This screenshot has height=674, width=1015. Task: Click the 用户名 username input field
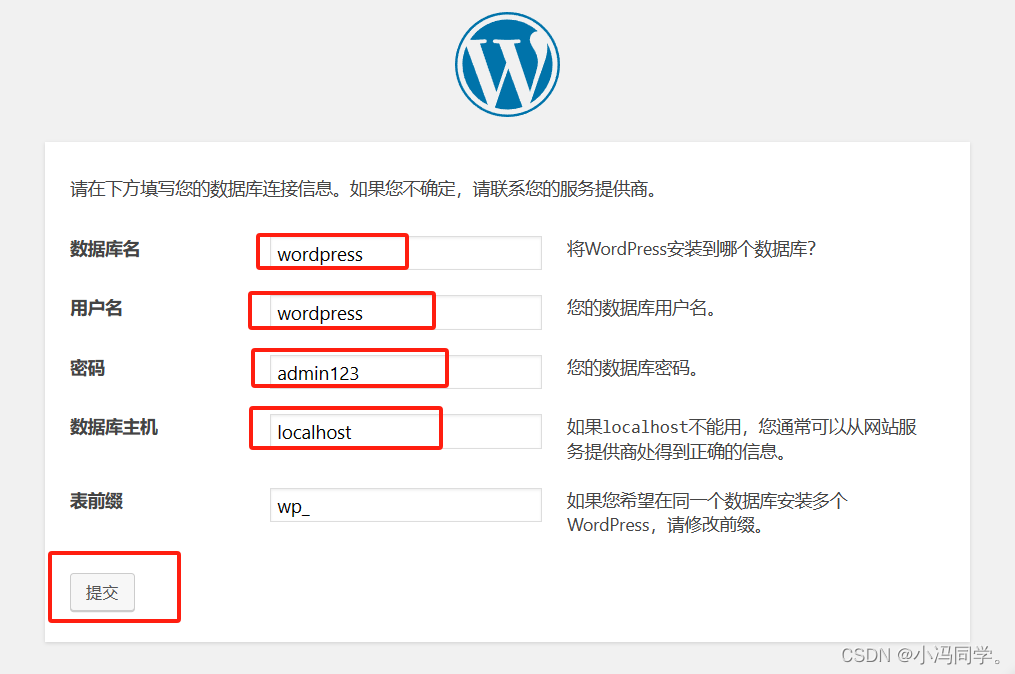[406, 312]
